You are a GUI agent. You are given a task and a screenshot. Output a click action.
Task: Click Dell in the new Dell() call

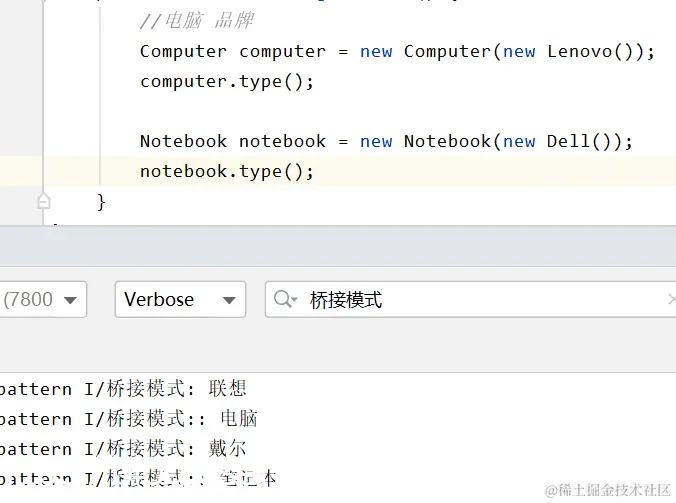click(568, 141)
